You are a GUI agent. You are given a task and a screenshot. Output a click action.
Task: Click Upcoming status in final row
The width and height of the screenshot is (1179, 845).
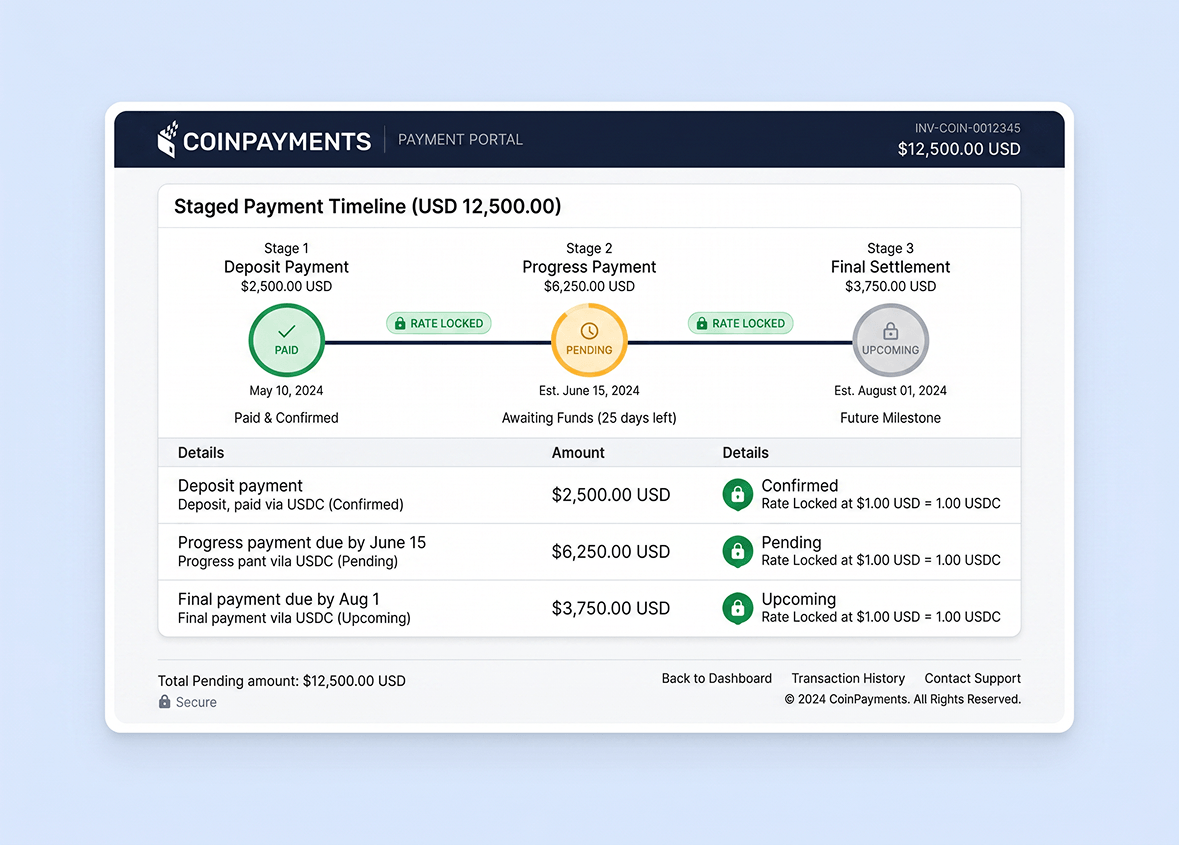pos(799,599)
